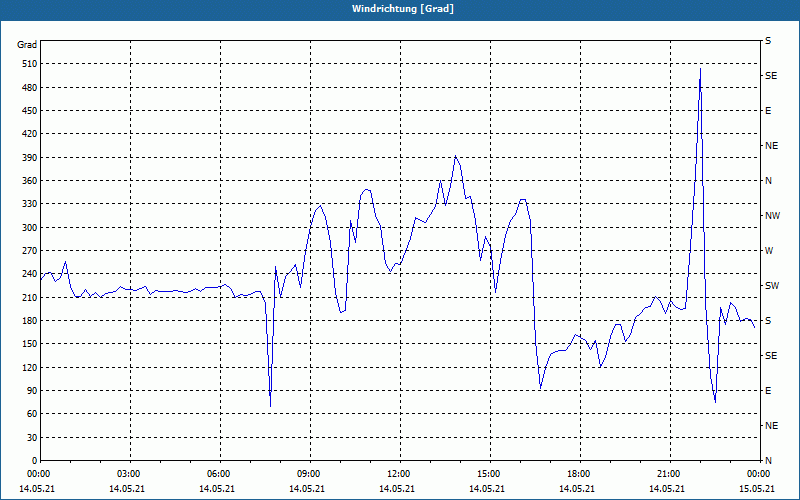Select the 14.05.21 date under 12:00
Screen dimensions: 800x500
click(x=397, y=489)
